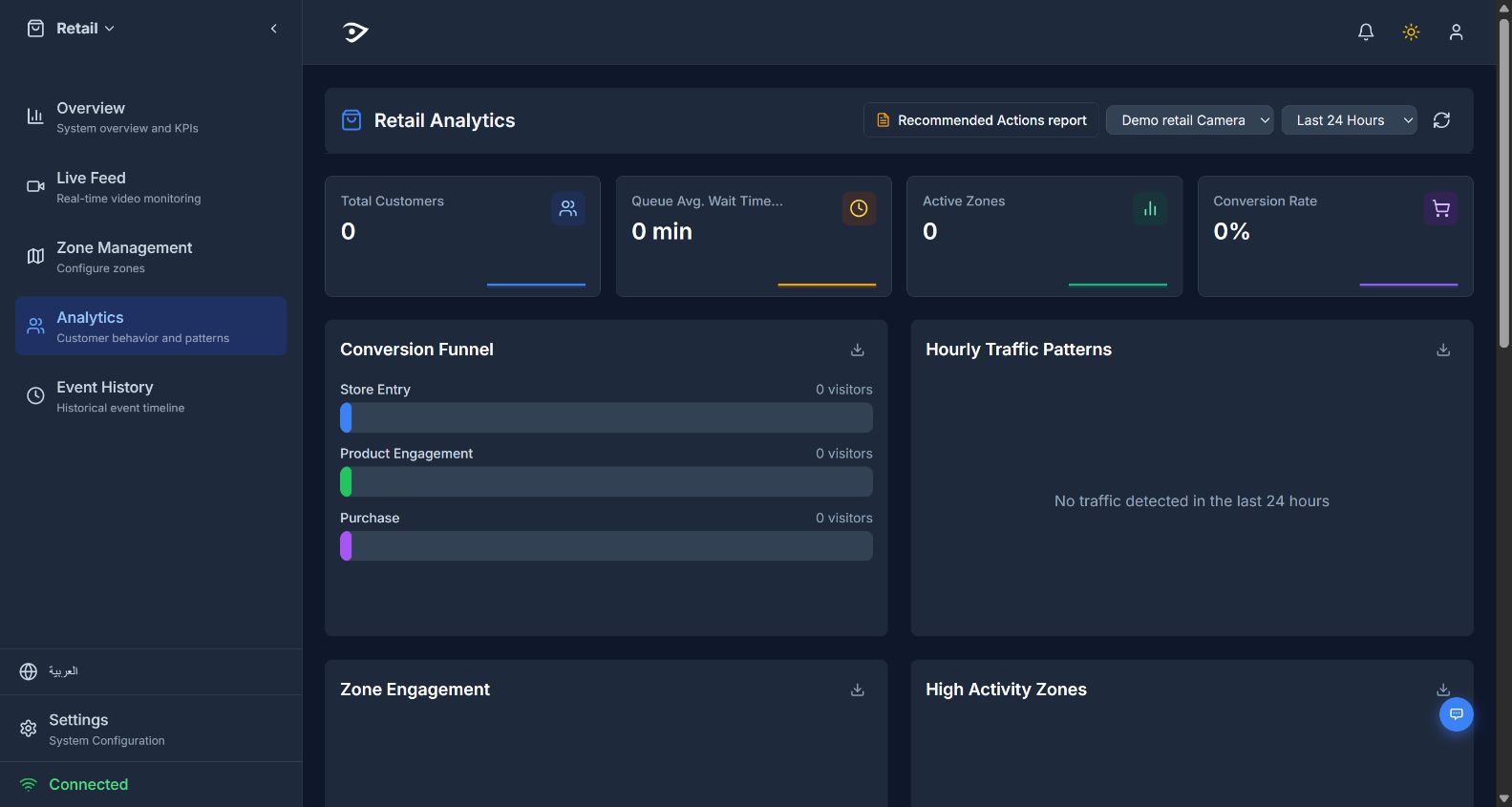Download the Zone Engagement chart
The width and height of the screenshot is (1512, 807).
pyautogui.click(x=858, y=690)
